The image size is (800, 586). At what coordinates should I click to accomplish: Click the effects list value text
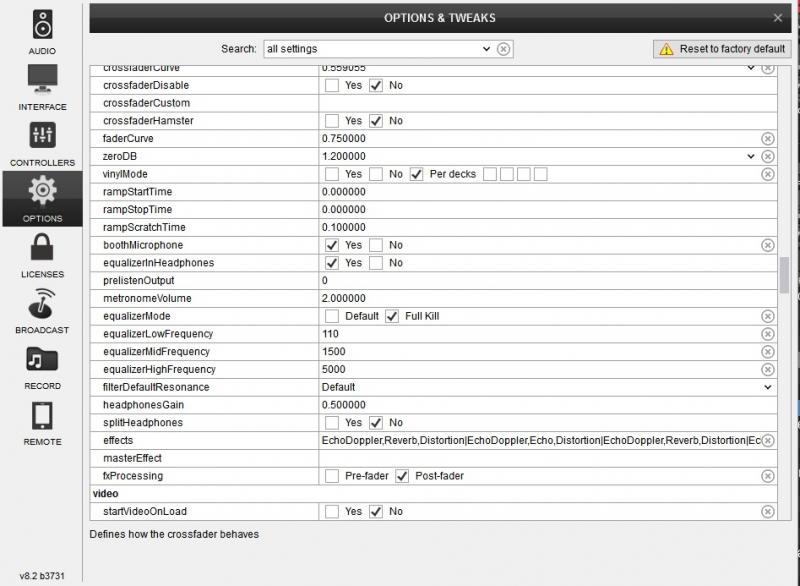(541, 441)
